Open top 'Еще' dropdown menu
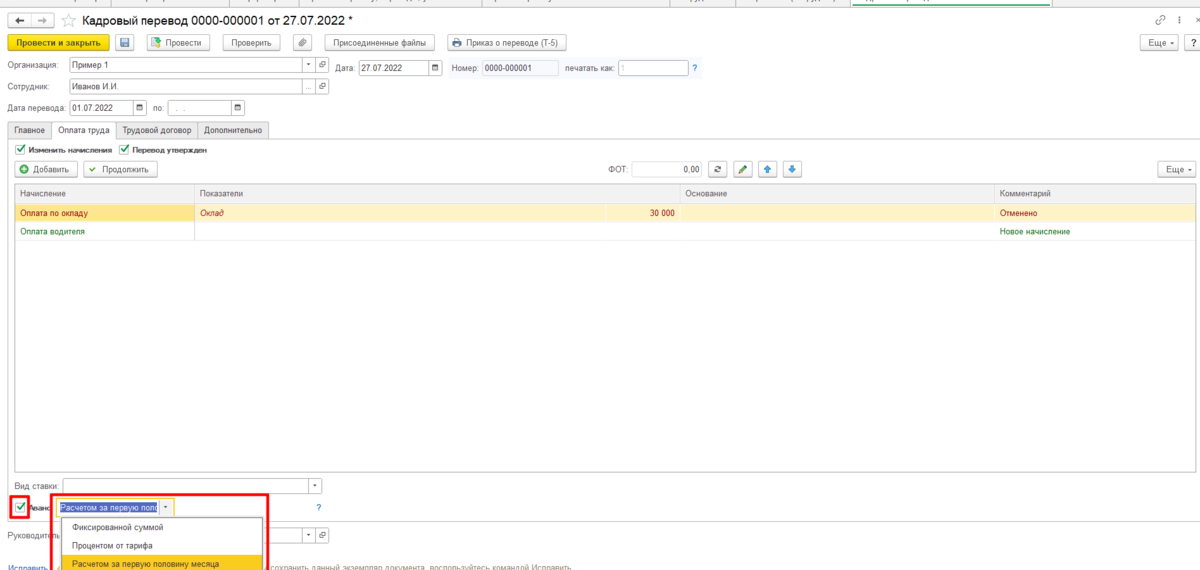Viewport: 1200px width, 570px height. [1160, 43]
